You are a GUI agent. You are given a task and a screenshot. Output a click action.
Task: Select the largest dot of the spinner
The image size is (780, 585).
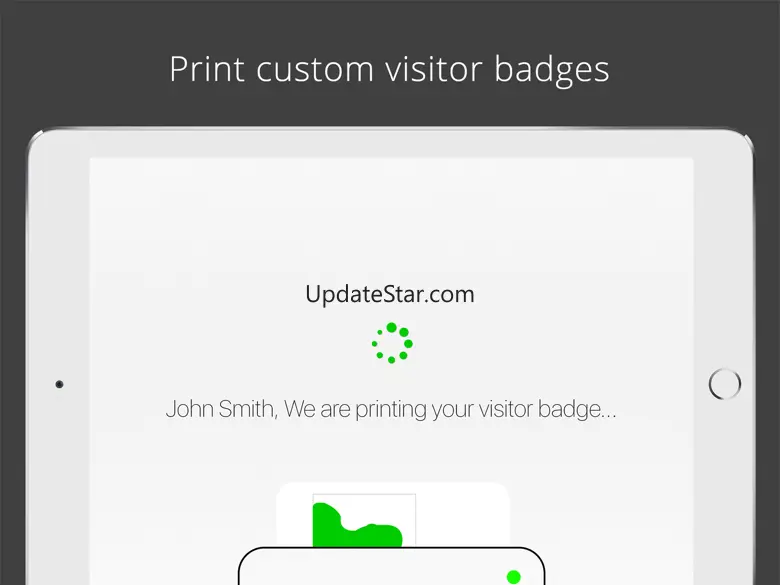pyautogui.click(x=391, y=327)
